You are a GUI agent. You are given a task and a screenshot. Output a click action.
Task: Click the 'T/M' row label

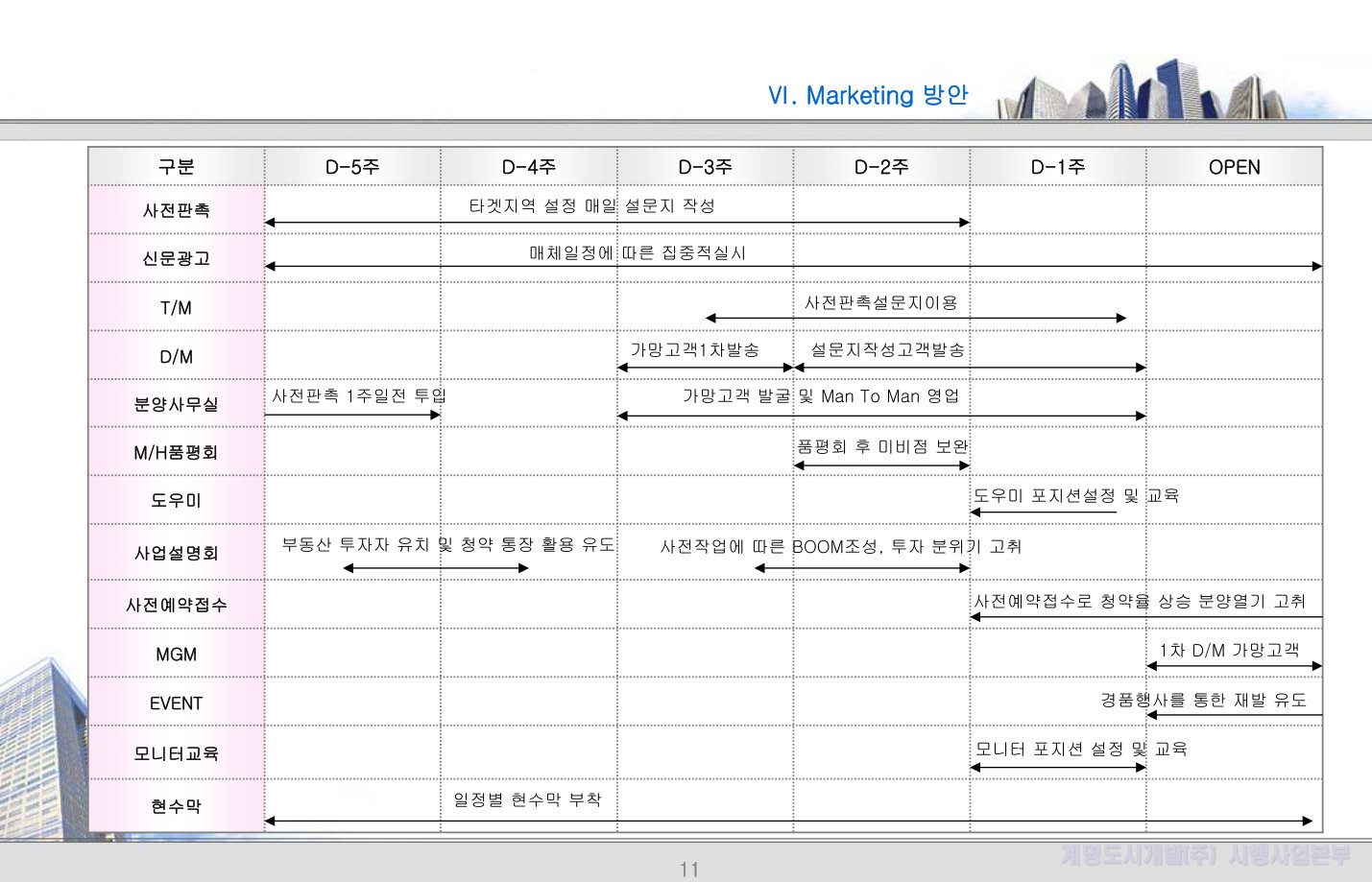pyautogui.click(x=177, y=308)
